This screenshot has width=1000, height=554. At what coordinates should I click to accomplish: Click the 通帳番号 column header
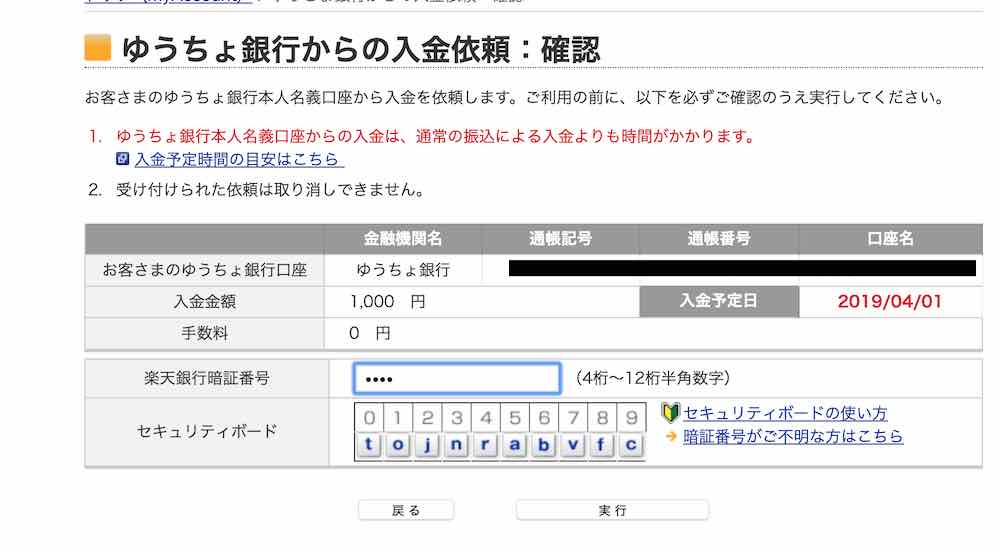click(x=719, y=239)
